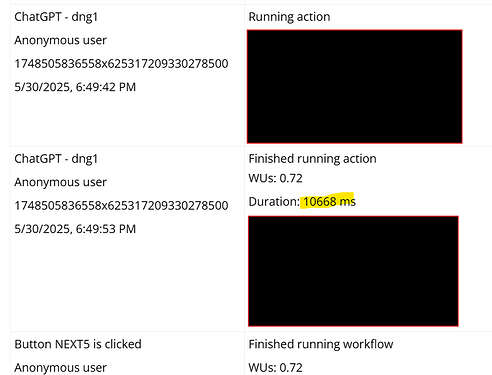Open the redacted black box under Running action

(x=355, y=87)
